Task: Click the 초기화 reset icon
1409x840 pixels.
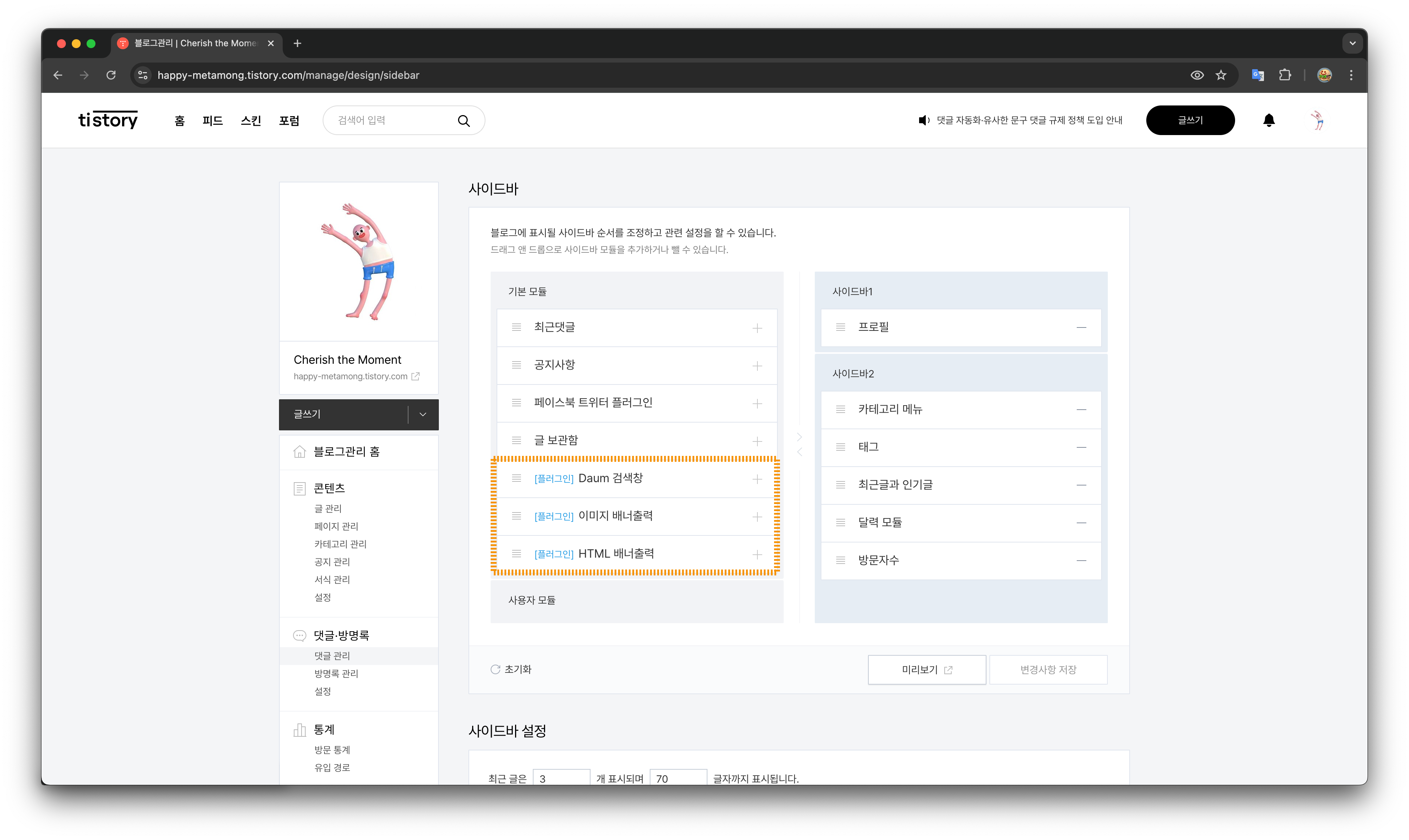Action: click(495, 669)
